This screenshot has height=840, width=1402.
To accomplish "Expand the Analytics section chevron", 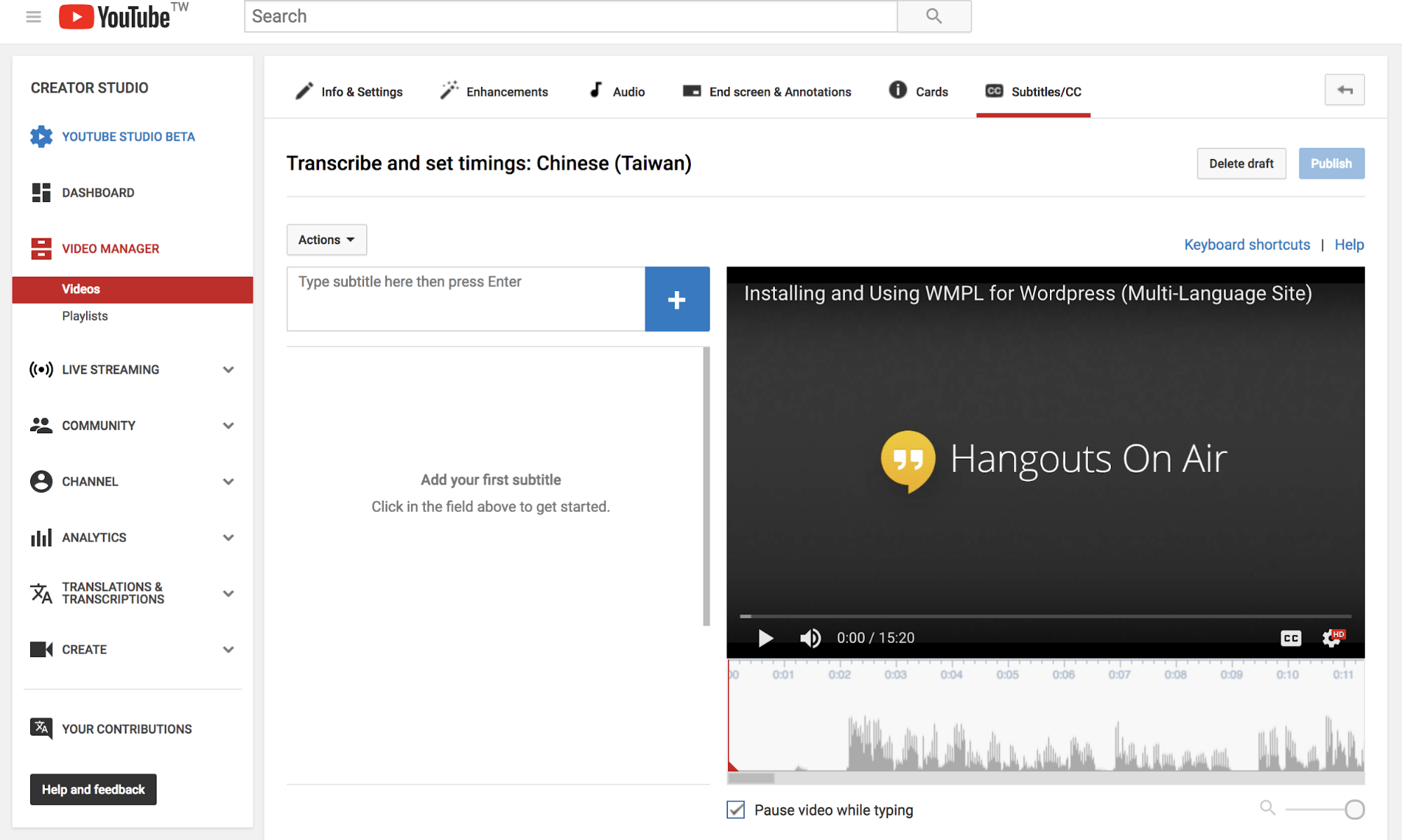I will click(228, 538).
